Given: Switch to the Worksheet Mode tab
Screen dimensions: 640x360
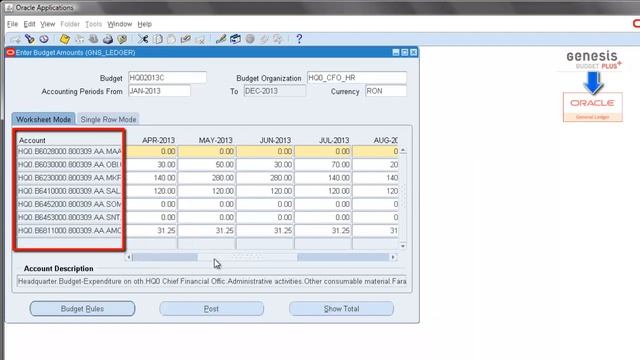Looking at the screenshot, I should tap(43, 119).
